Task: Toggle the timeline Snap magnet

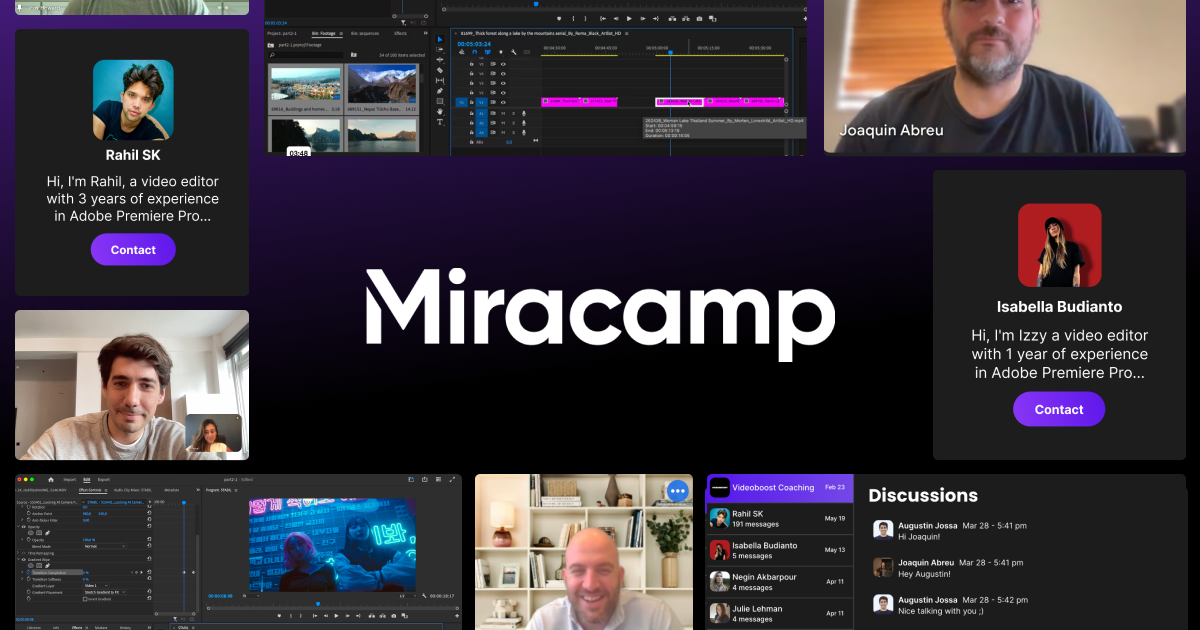Action: click(x=474, y=52)
